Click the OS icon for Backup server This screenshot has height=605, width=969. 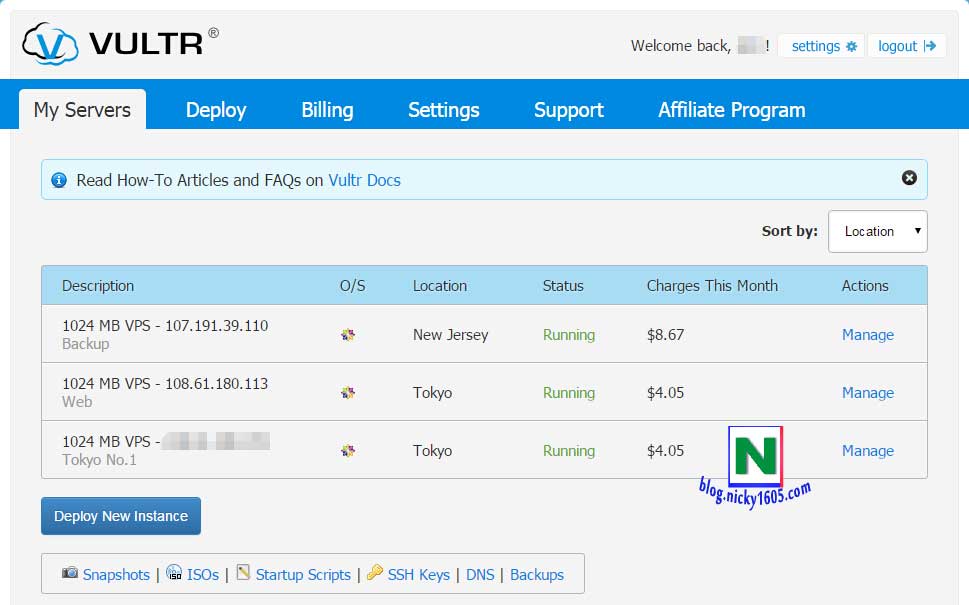point(348,335)
